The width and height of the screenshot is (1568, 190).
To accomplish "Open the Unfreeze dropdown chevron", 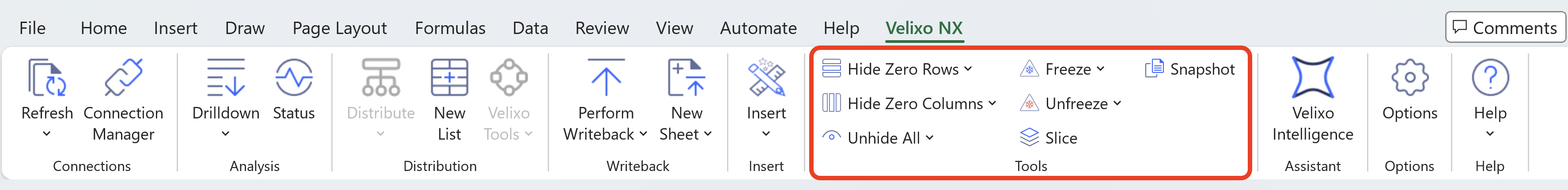I will pyautogui.click(x=1117, y=103).
